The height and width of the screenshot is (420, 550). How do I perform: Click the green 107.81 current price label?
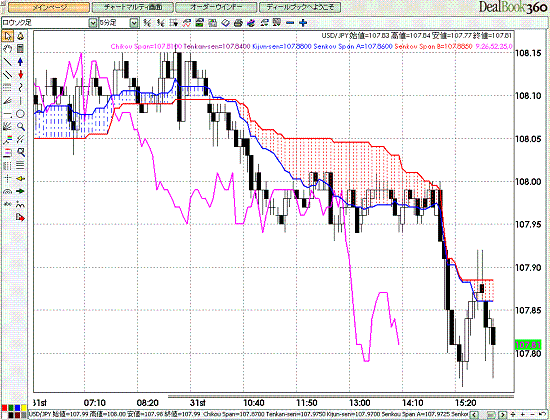pyautogui.click(x=528, y=345)
